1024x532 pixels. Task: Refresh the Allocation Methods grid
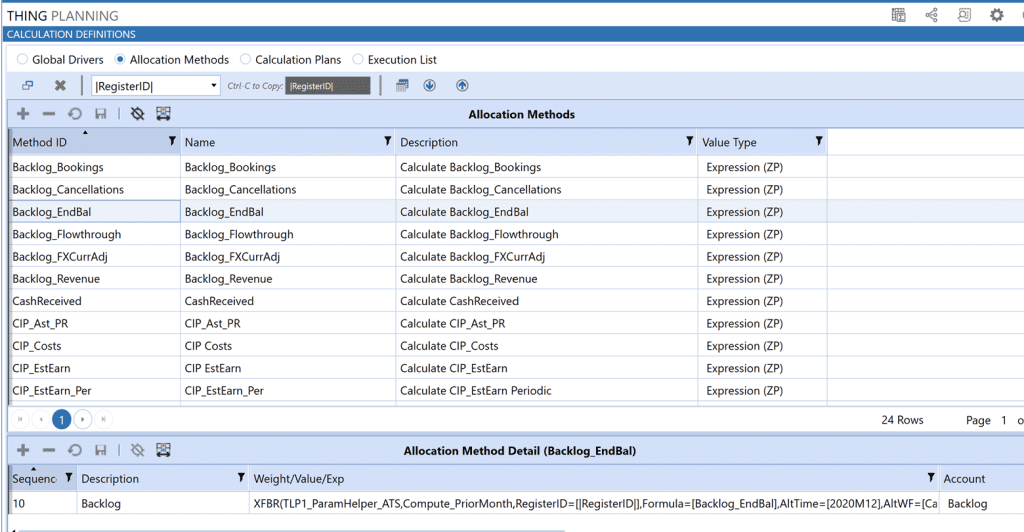[74, 114]
